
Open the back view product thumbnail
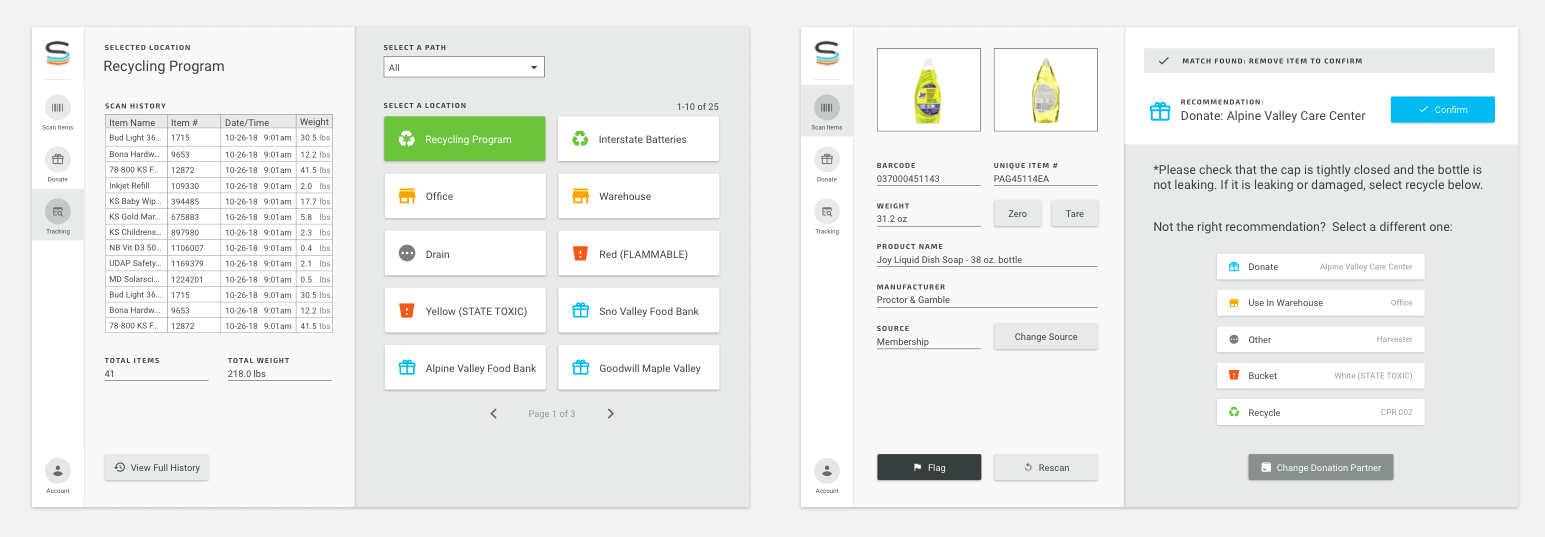[x=1046, y=90]
